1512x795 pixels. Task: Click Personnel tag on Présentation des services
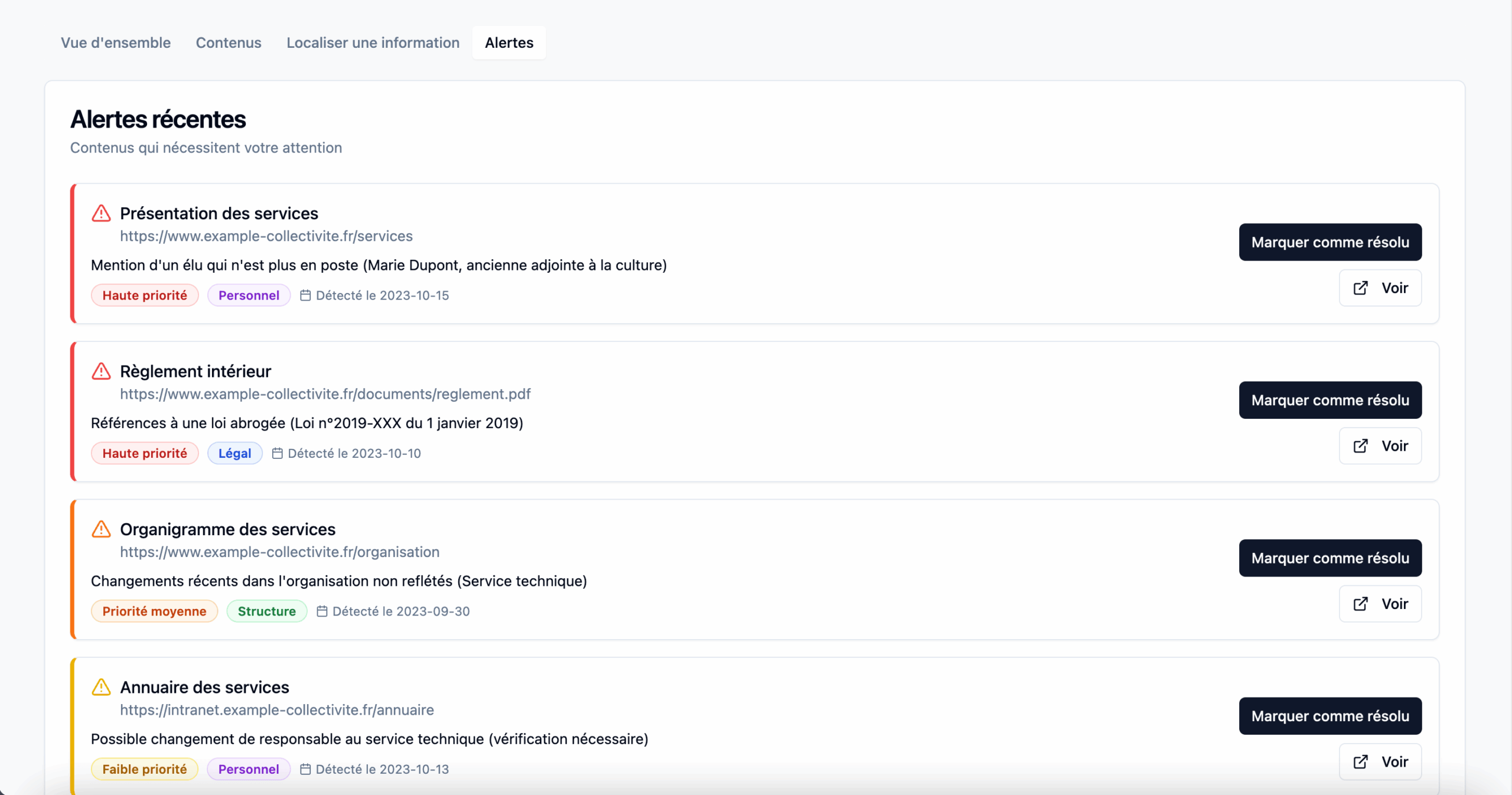249,295
